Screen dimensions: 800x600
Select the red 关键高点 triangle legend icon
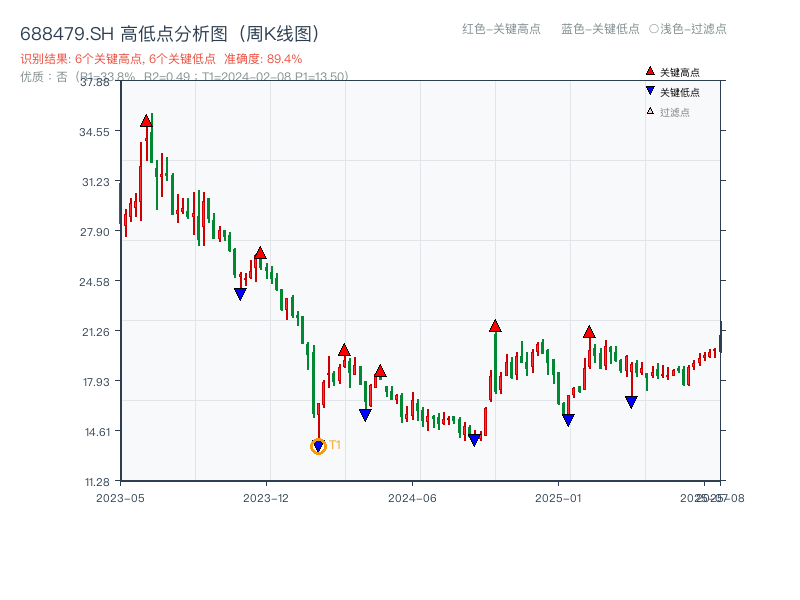point(648,71)
